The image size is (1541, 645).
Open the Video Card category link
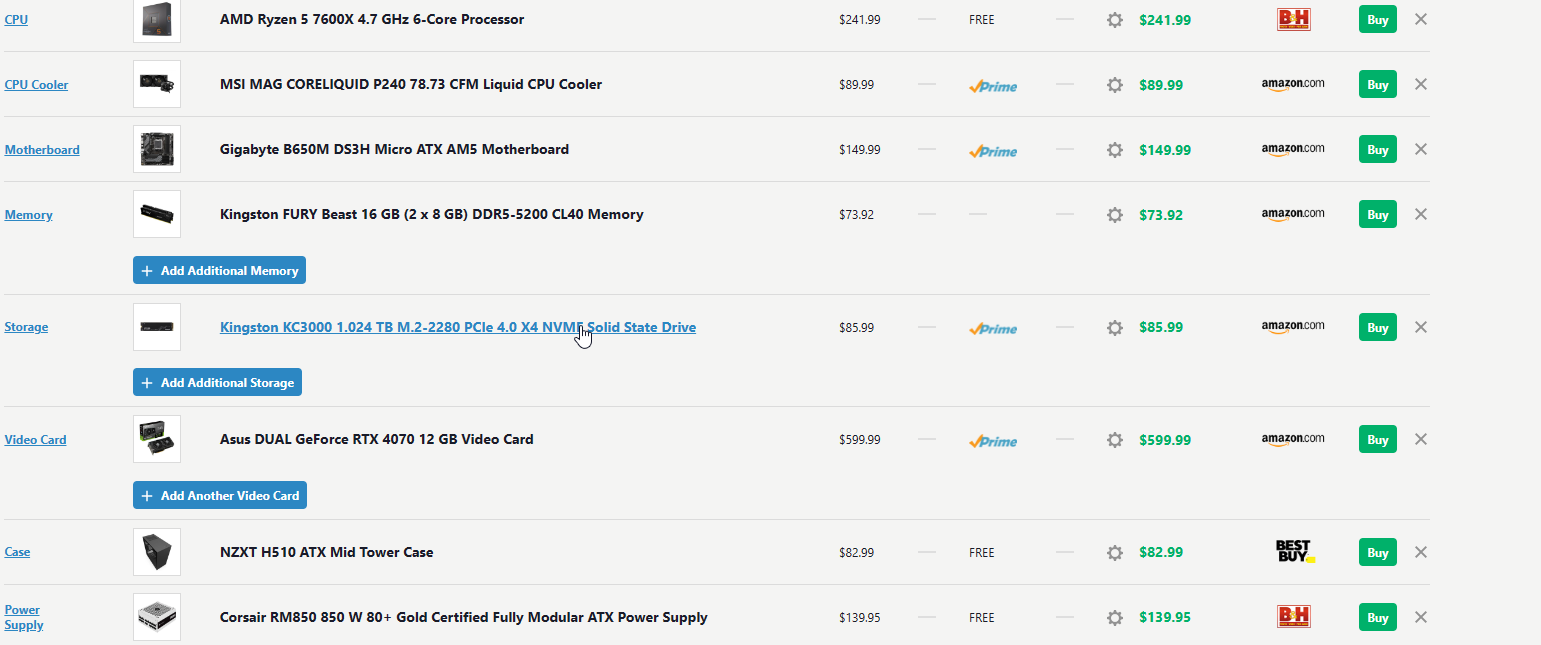click(35, 440)
